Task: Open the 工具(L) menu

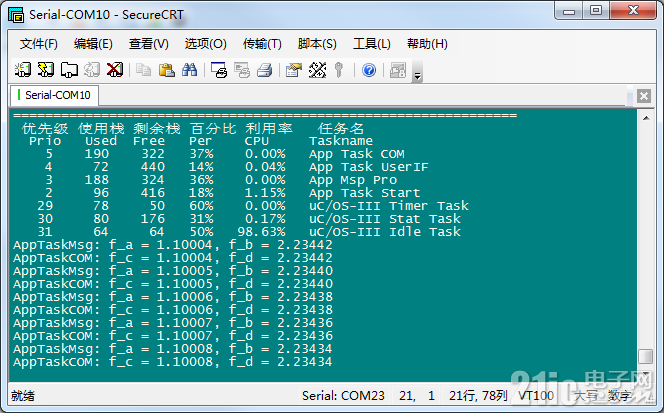Action: pos(372,44)
